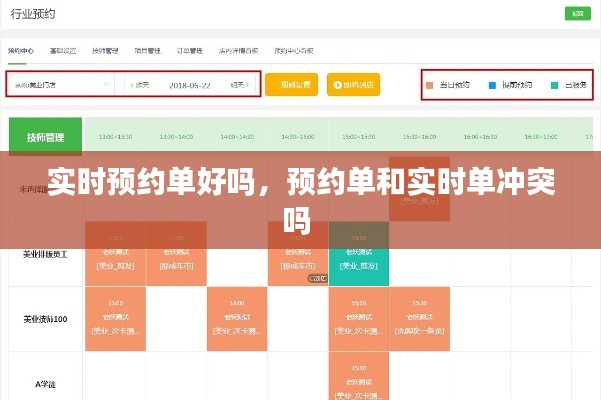Go to next day in date picker
Screen dimensions: 601x400
pyautogui.click(x=238, y=86)
